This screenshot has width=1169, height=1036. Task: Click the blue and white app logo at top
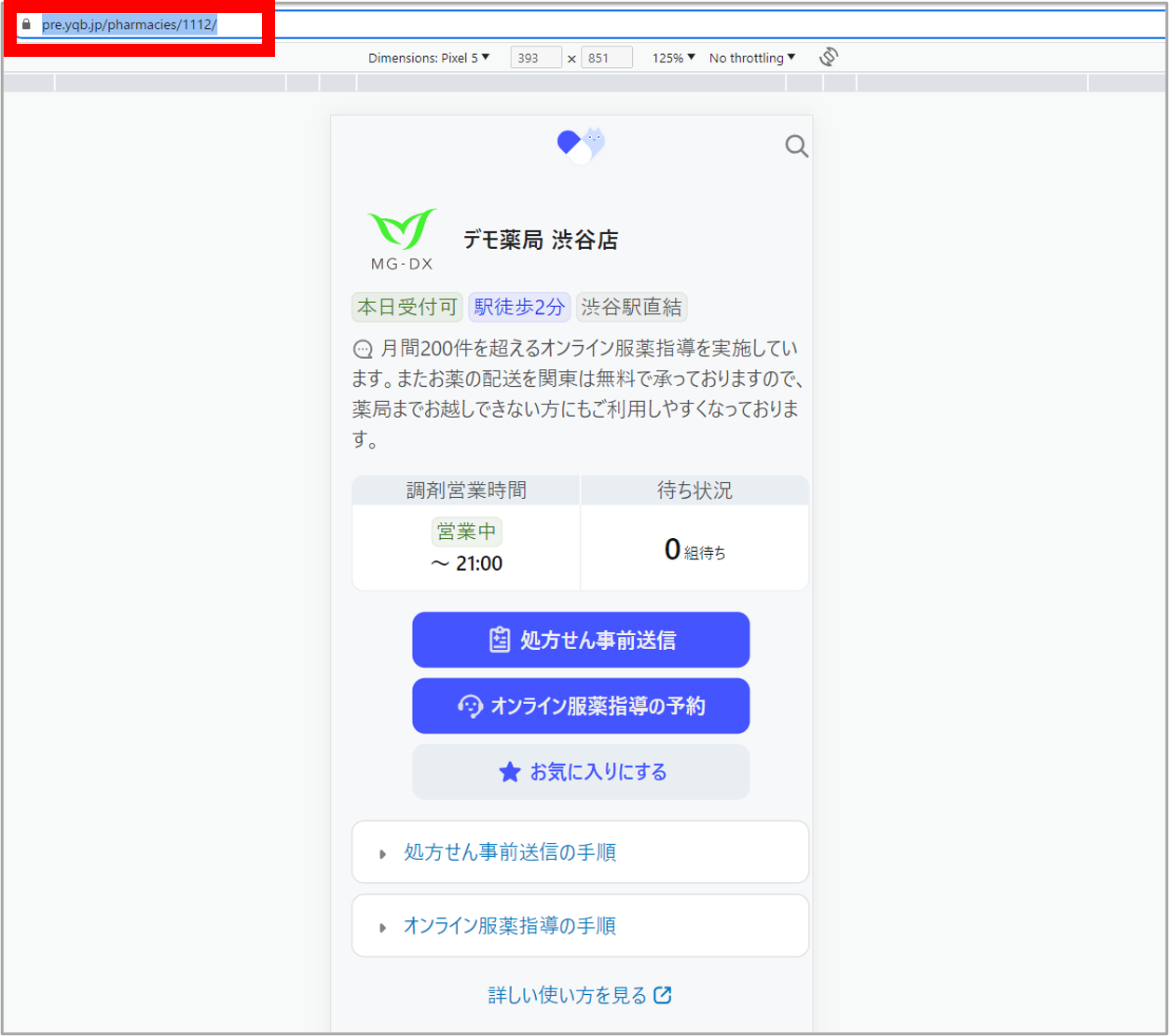pyautogui.click(x=580, y=143)
